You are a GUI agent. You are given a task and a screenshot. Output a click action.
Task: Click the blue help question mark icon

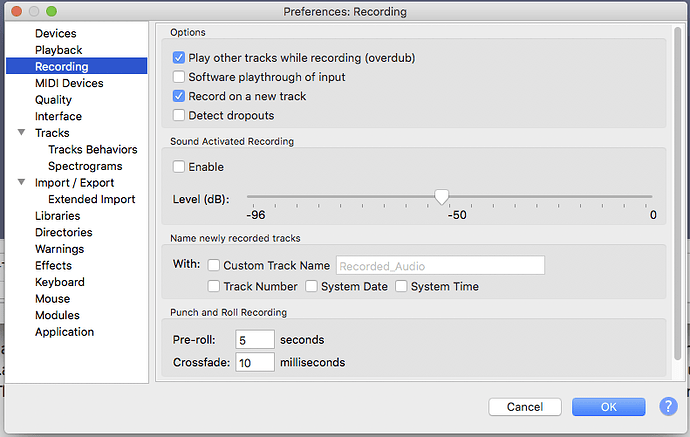tap(668, 407)
